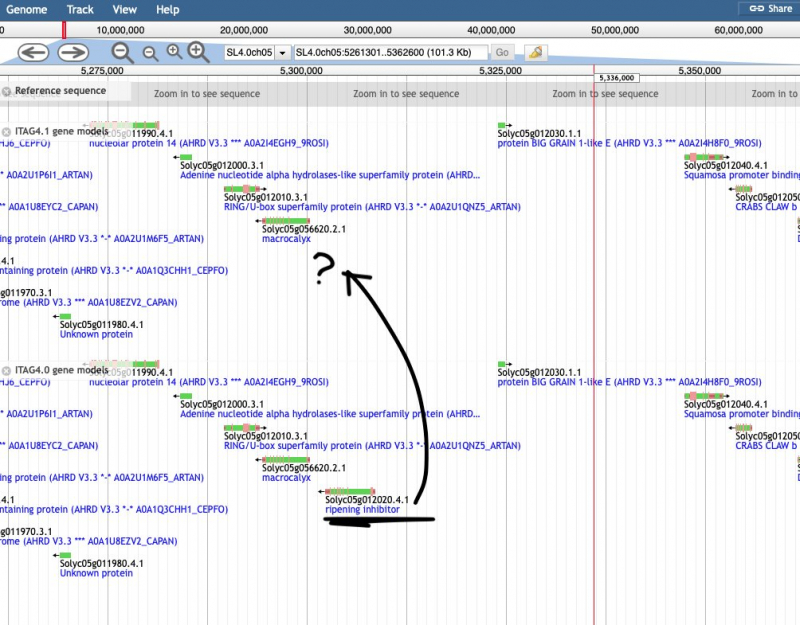Open the SL4.0ch05 chromosome dropdown
This screenshot has width=800, height=625.
click(x=282, y=51)
